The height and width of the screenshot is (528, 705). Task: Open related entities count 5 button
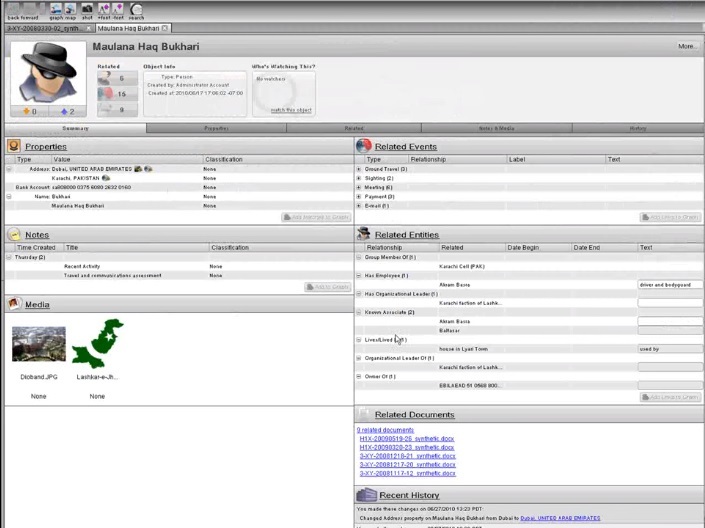click(x=117, y=78)
